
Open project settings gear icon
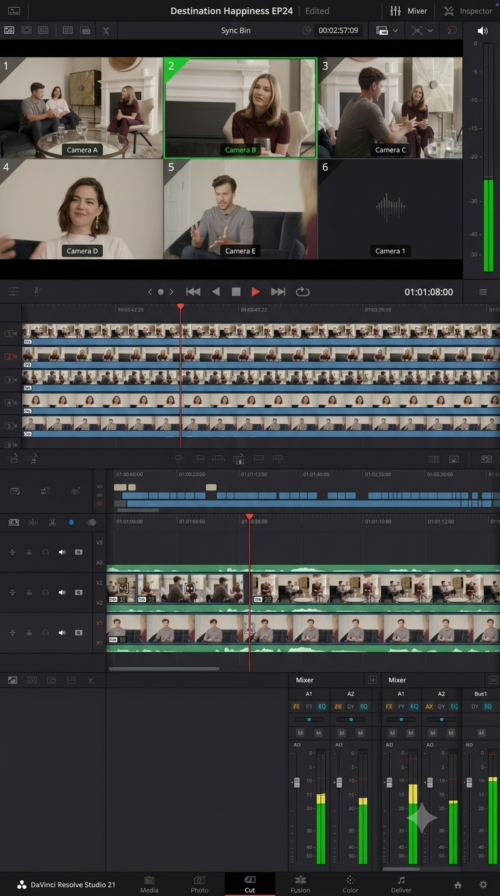pos(483,885)
